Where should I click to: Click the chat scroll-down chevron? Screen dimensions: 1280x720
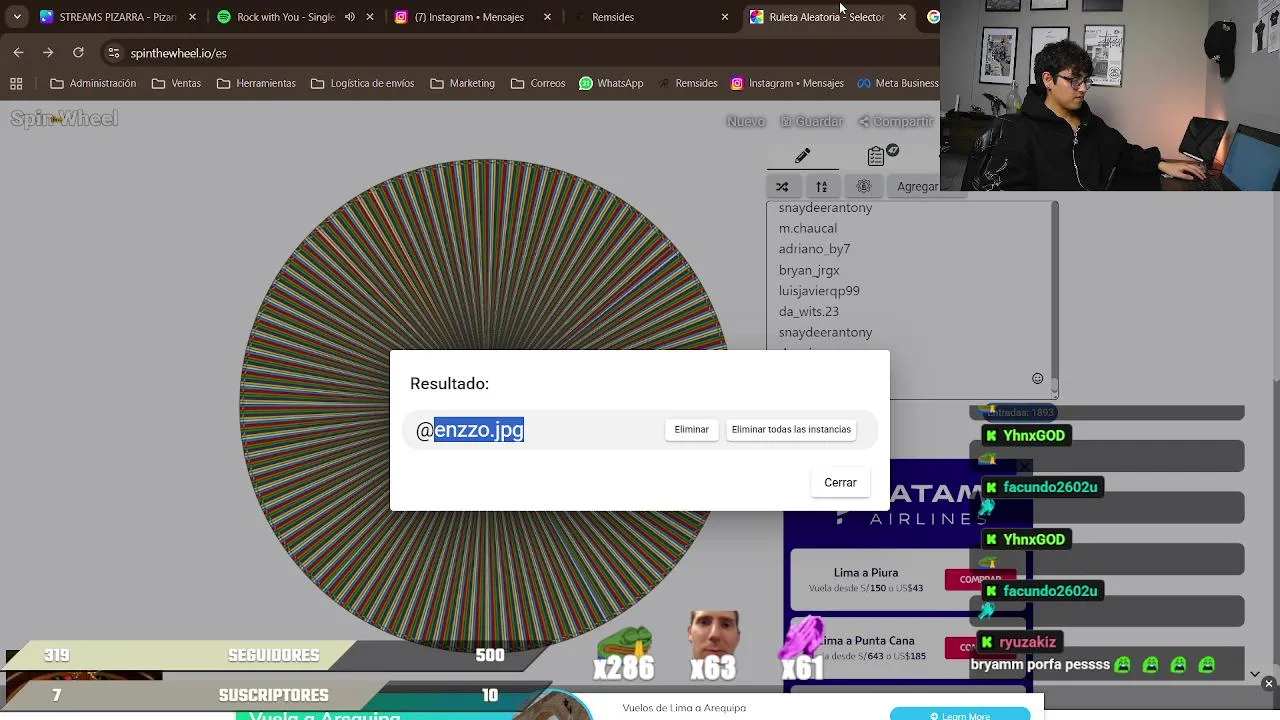coord(1255,673)
